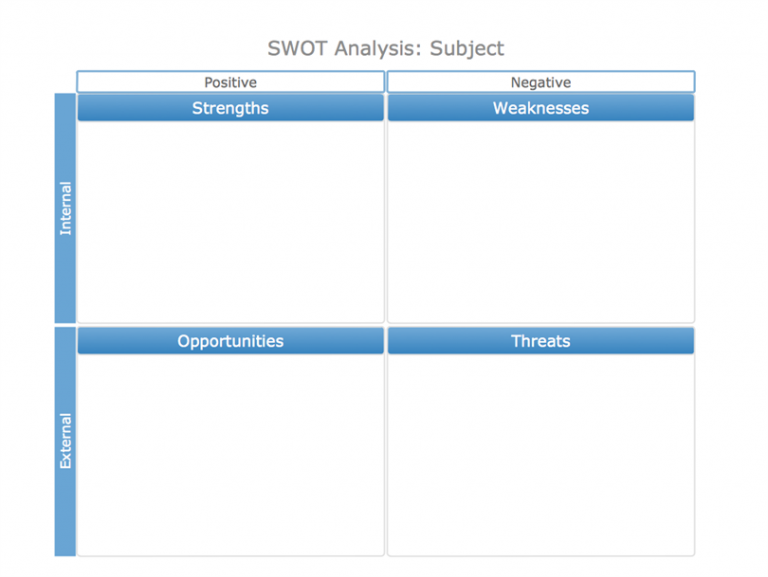768x577 pixels.
Task: Select the Threats header bar
Action: pos(541,341)
